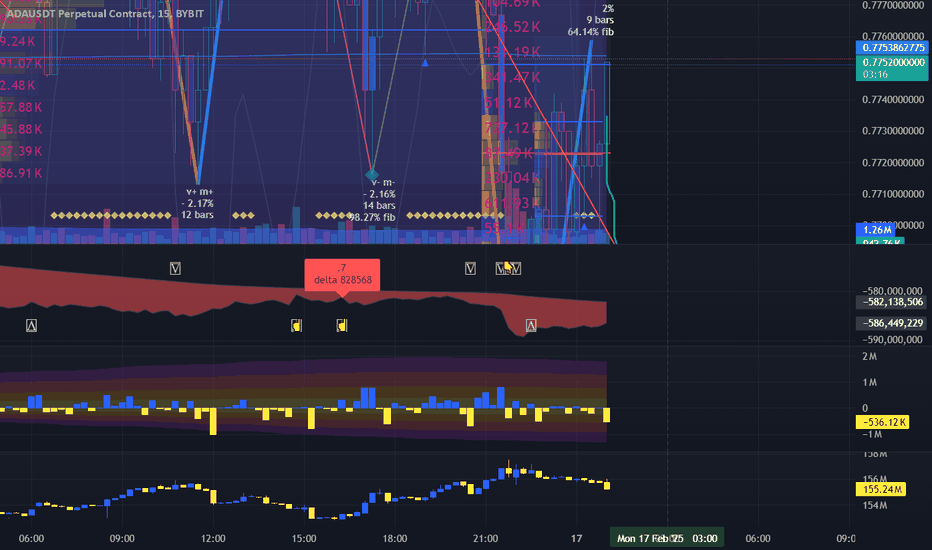Click the 21:00 time axis label
The image size is (932, 550).
click(486, 538)
